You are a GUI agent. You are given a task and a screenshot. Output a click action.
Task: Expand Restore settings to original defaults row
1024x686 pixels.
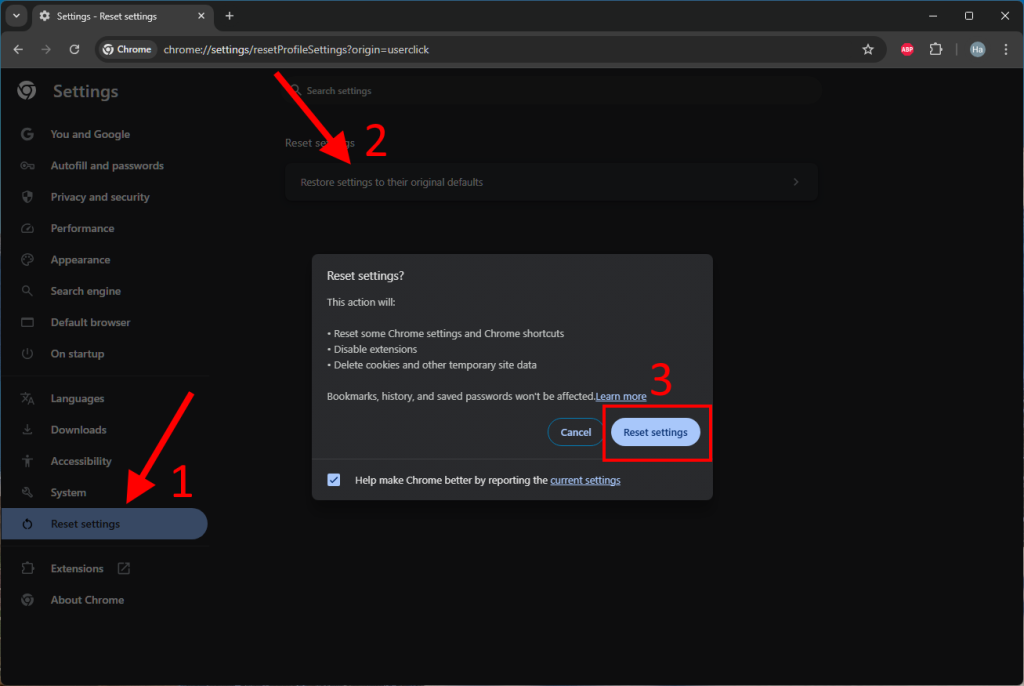click(551, 183)
